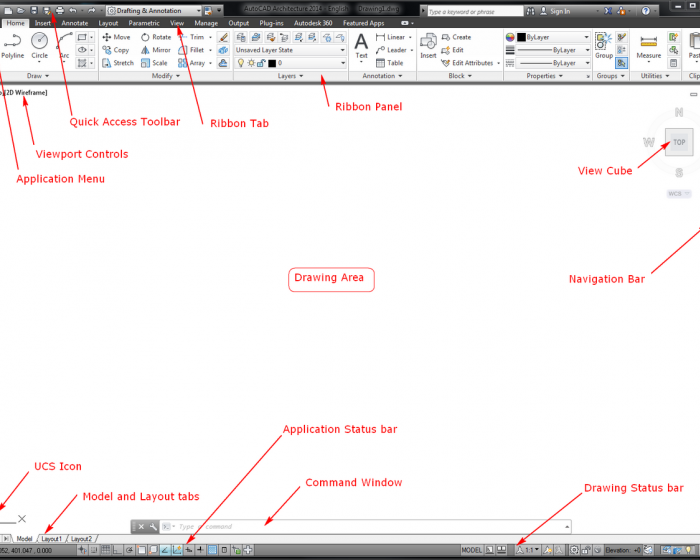The width and height of the screenshot is (700, 560).
Task: Click the Save icon in Quick Access Toolbar
Action: point(34,10)
